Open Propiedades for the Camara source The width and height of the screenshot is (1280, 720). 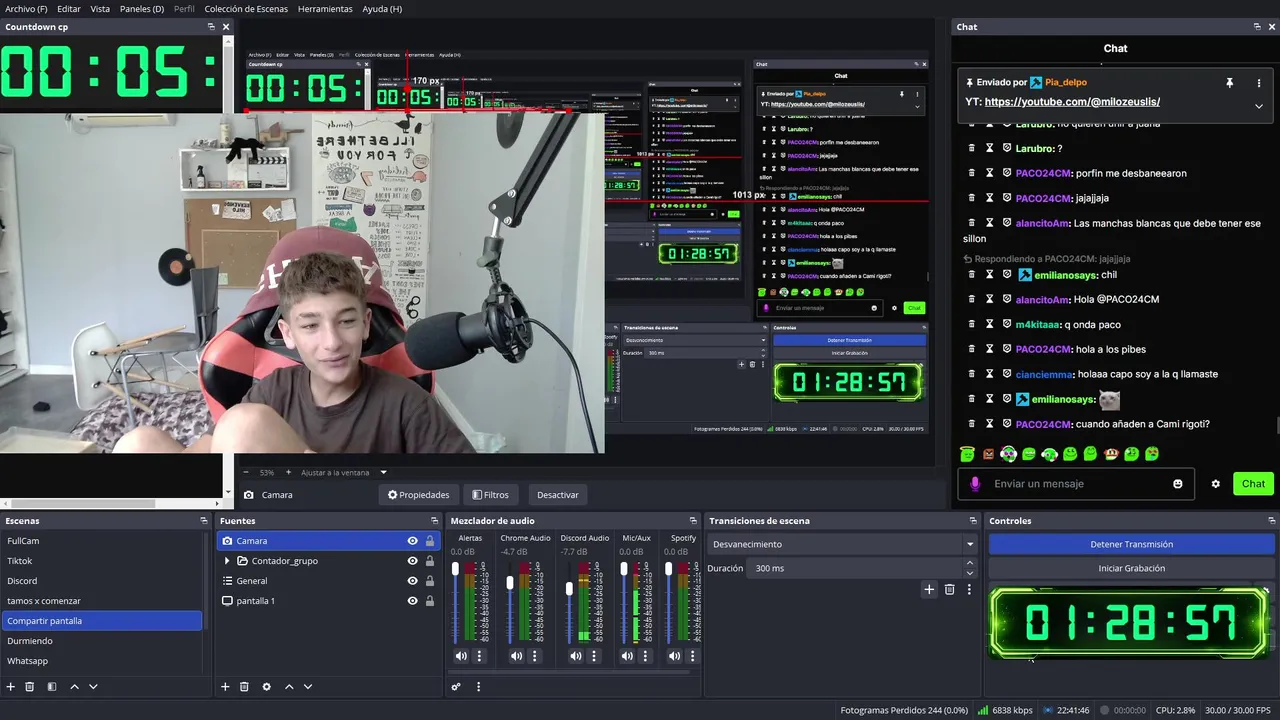419,495
